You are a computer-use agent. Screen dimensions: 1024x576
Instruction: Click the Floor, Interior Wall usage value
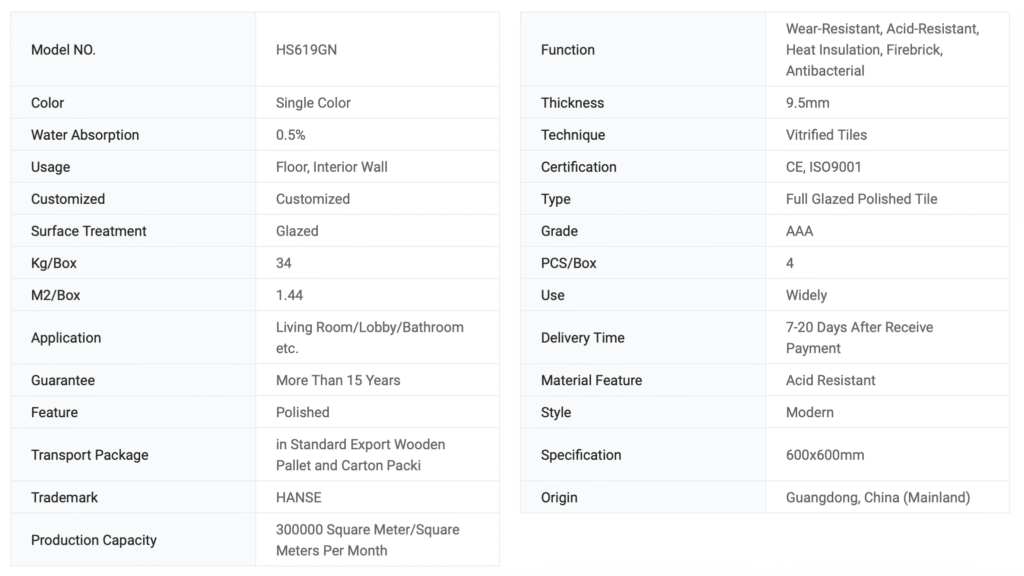tap(331, 167)
